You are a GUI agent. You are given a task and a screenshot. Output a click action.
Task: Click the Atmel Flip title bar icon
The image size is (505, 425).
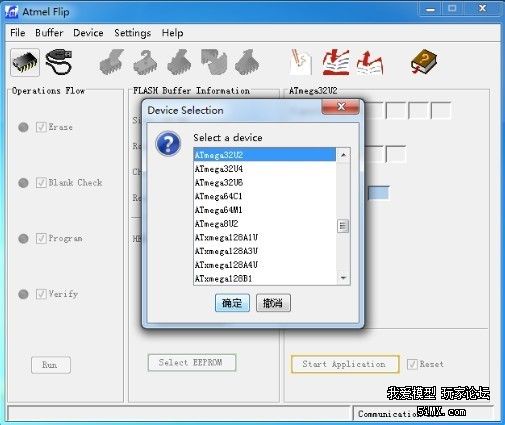pyautogui.click(x=11, y=12)
